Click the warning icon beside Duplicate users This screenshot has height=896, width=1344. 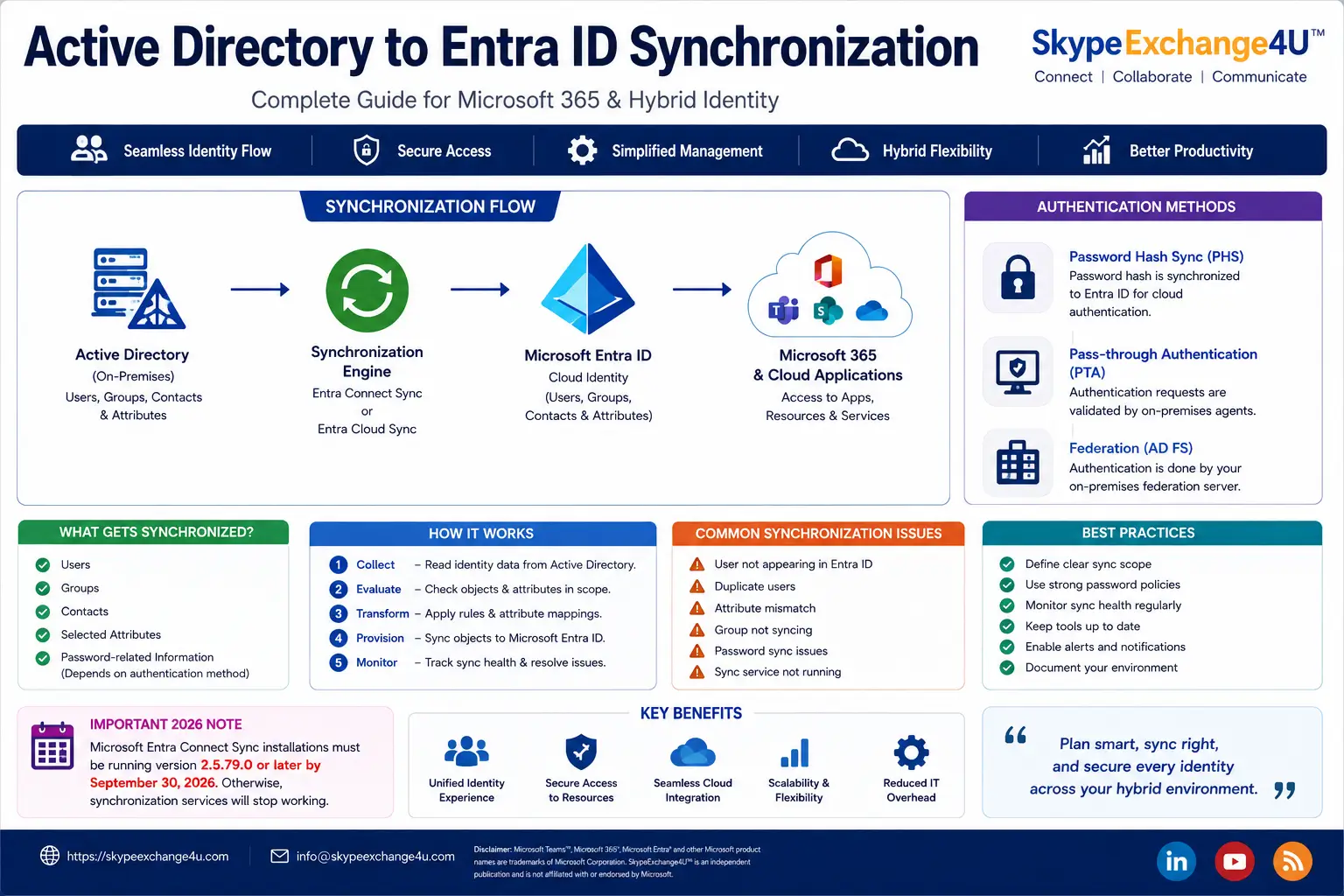point(697,586)
